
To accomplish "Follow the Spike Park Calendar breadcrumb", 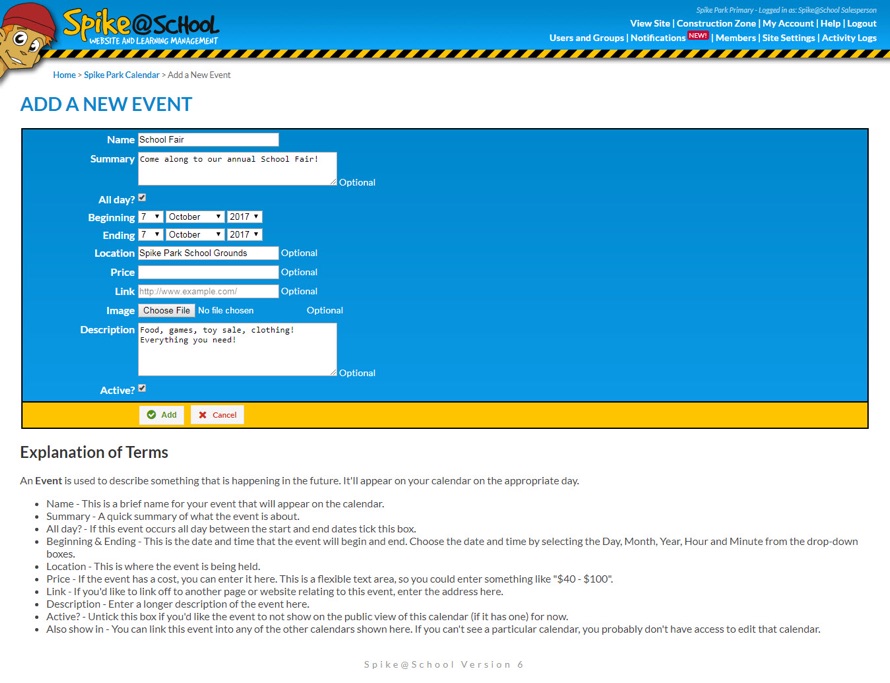I will (x=121, y=75).
